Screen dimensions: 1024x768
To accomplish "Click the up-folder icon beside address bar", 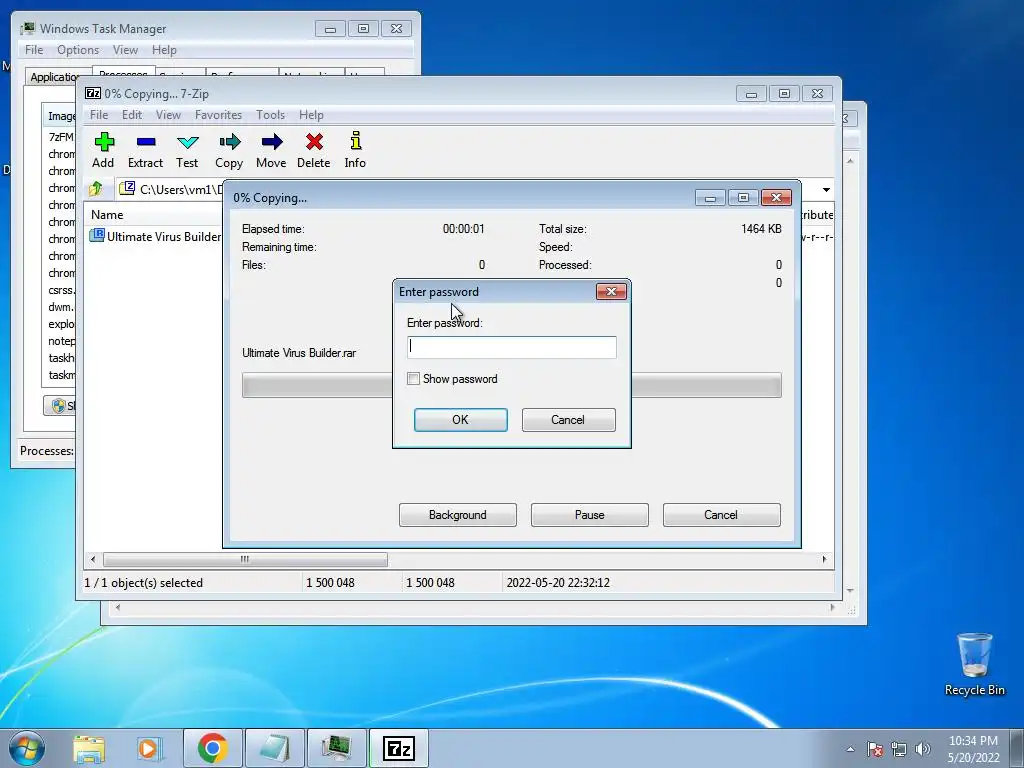I will [x=95, y=189].
